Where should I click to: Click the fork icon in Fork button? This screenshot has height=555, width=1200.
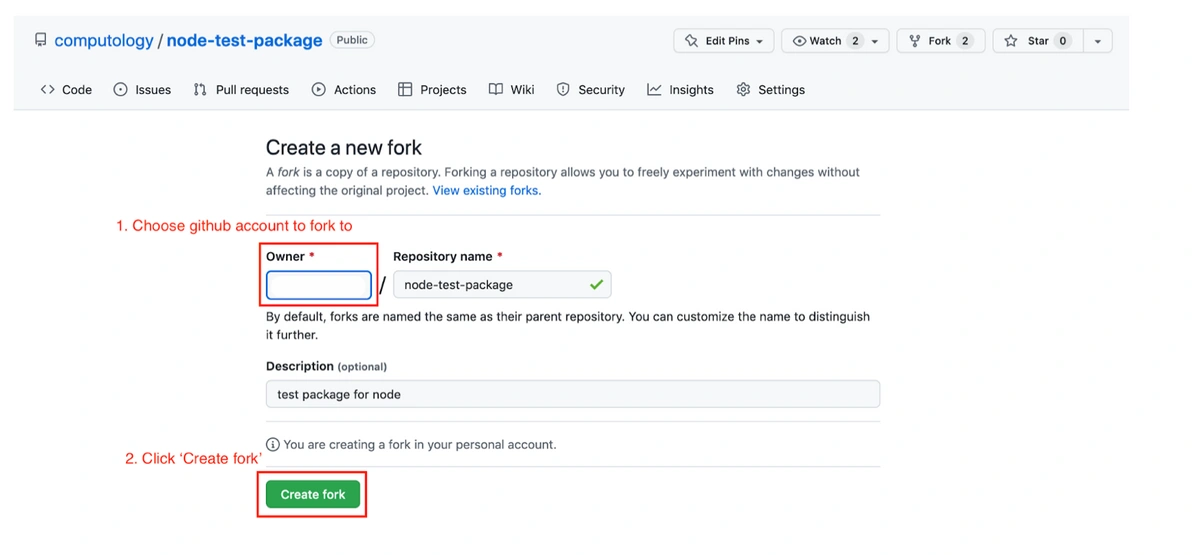point(914,41)
